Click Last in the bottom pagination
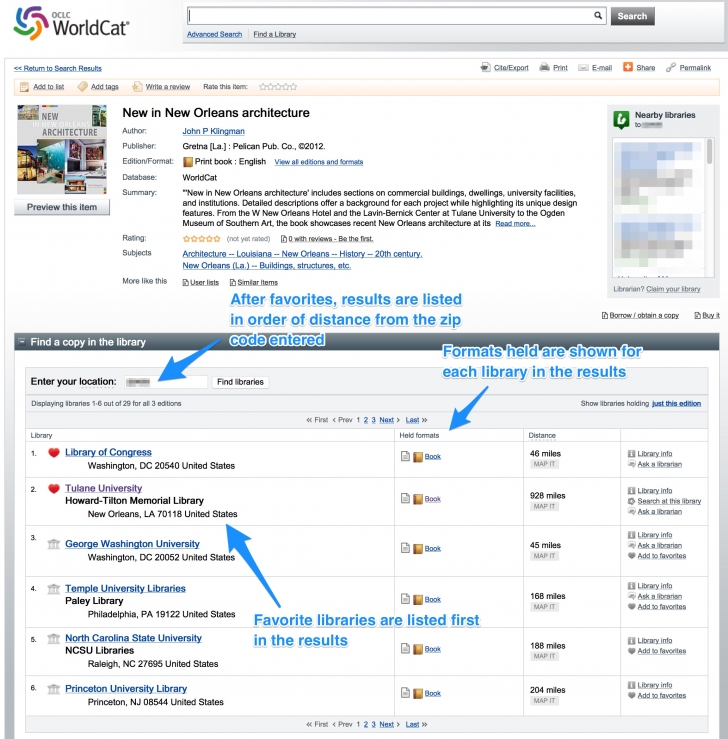 412,724
